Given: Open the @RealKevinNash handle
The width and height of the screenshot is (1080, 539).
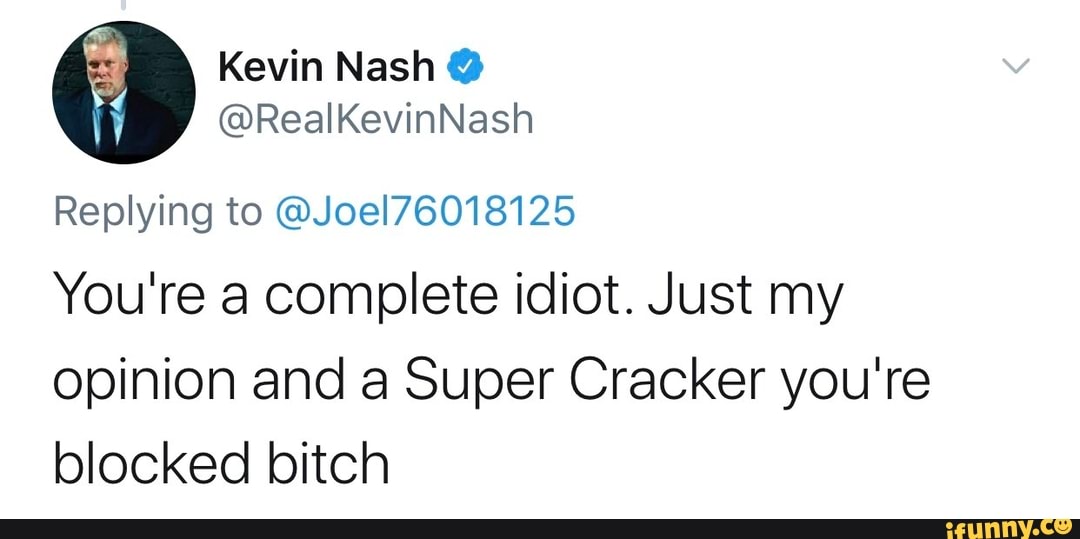Looking at the screenshot, I should click(376, 120).
